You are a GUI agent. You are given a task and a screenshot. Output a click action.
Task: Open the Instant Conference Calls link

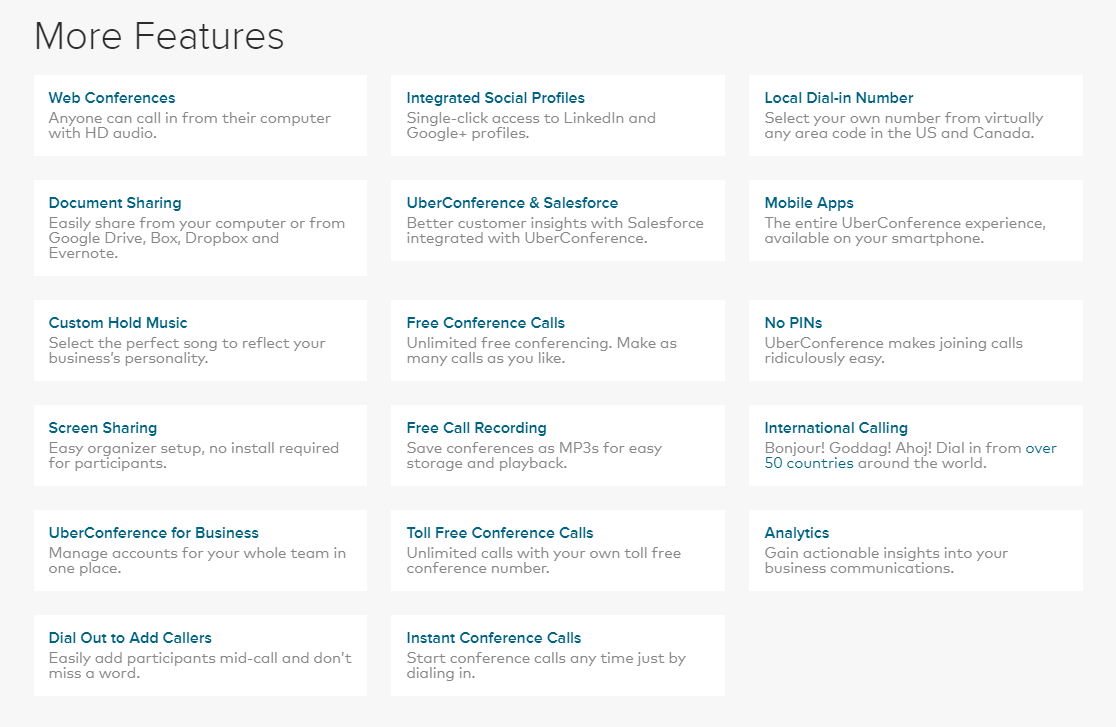[x=493, y=638]
